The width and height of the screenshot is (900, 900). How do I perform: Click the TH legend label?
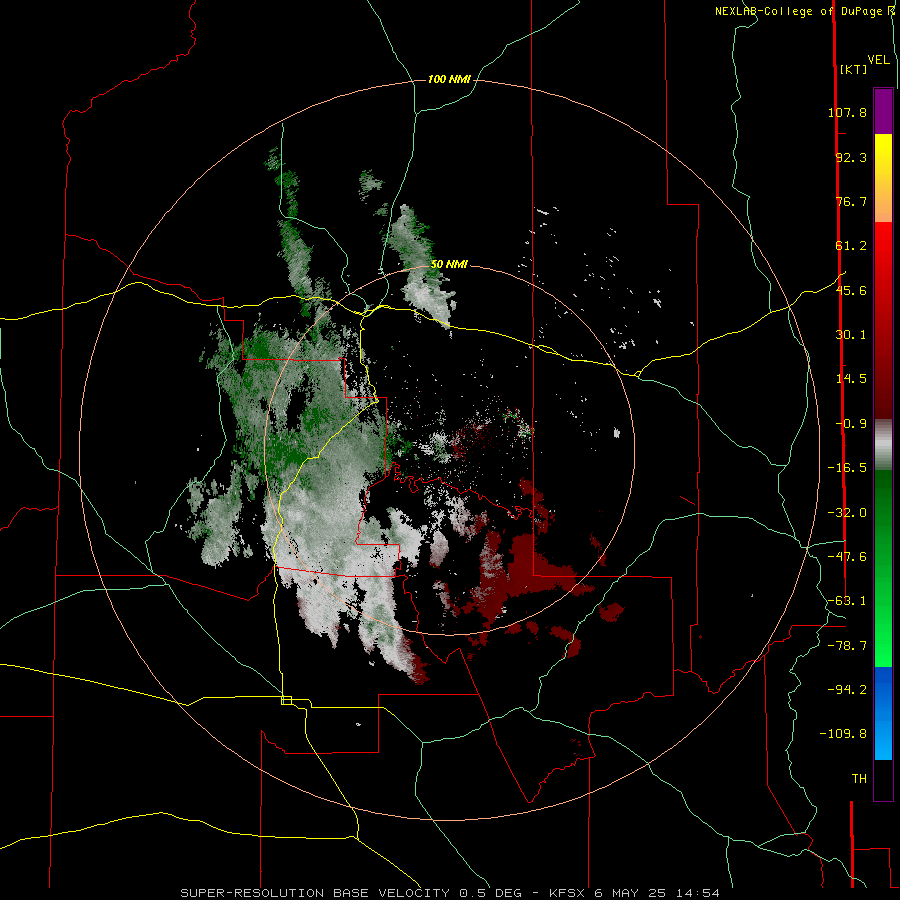(859, 778)
